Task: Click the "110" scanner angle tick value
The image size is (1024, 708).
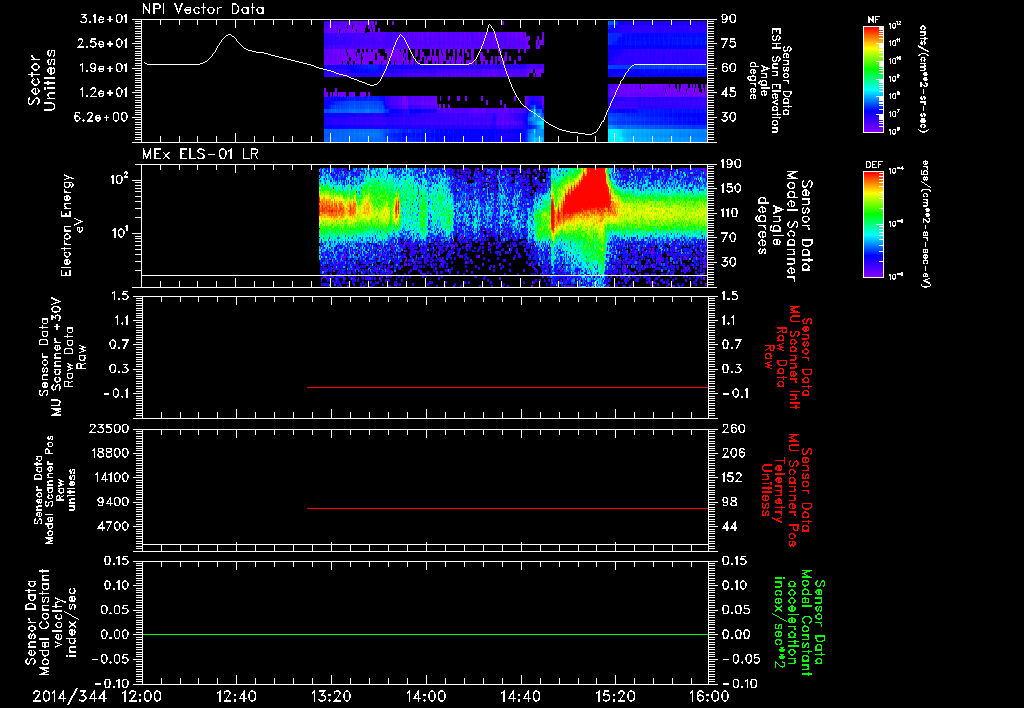Action: [731, 213]
